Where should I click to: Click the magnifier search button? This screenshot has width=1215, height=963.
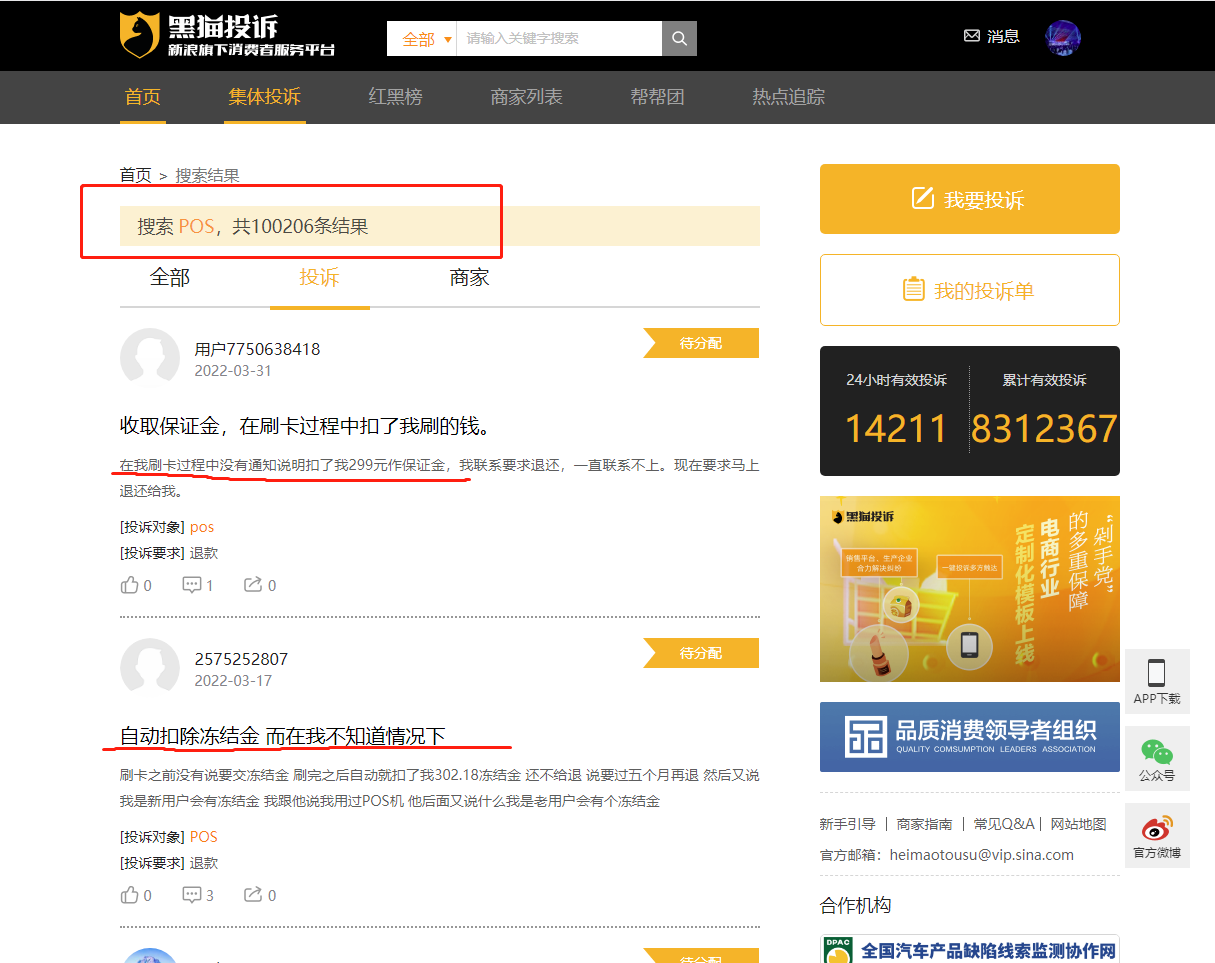click(679, 39)
